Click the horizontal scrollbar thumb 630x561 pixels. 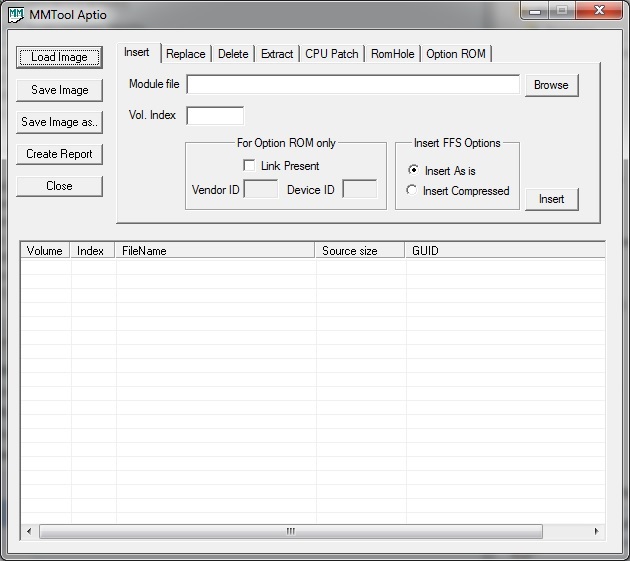(291, 531)
